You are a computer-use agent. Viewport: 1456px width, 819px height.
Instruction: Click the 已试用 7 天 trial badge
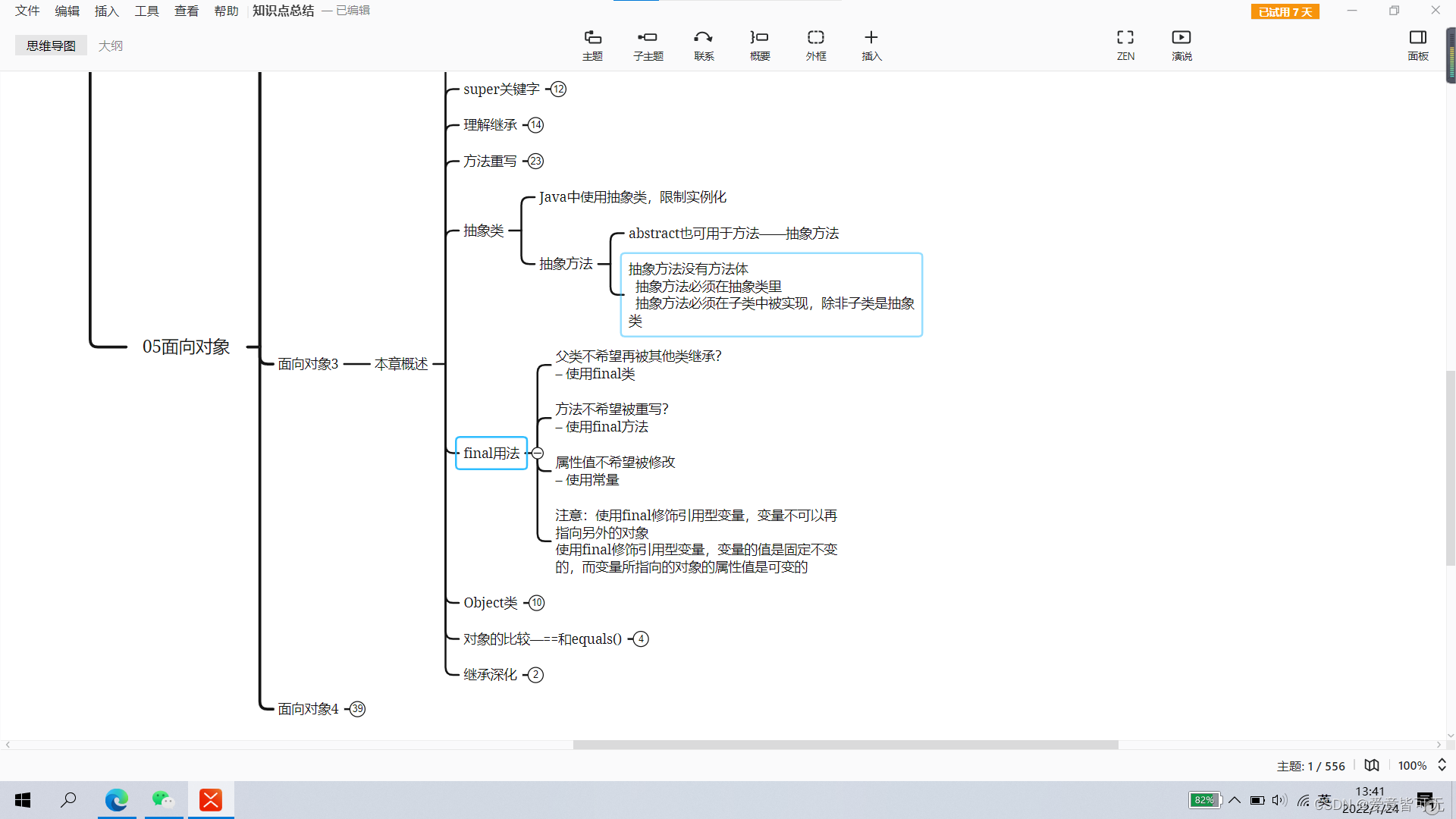tap(1285, 11)
